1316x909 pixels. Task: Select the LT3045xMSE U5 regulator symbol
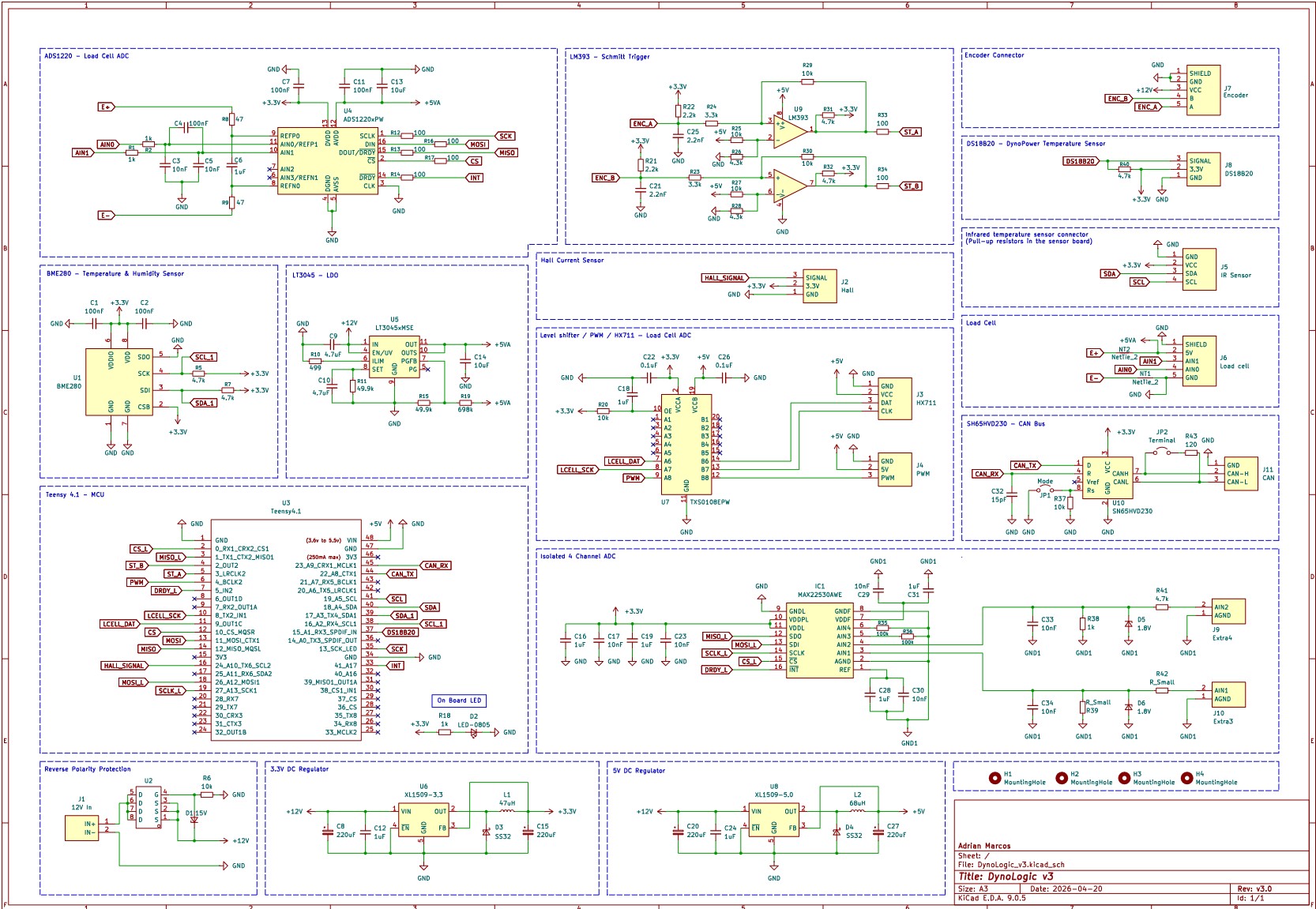394,358
